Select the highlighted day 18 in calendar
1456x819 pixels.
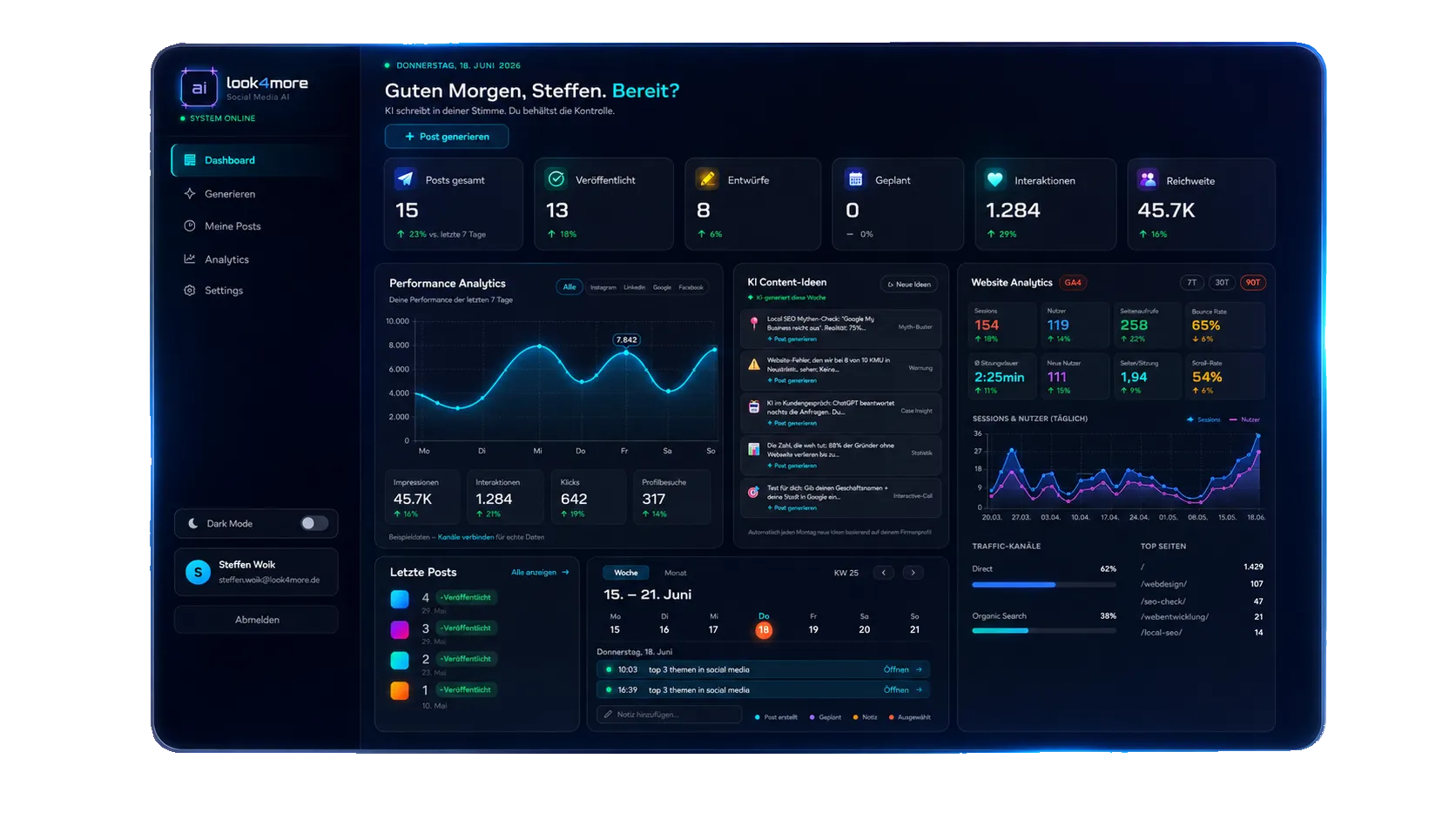coord(764,629)
